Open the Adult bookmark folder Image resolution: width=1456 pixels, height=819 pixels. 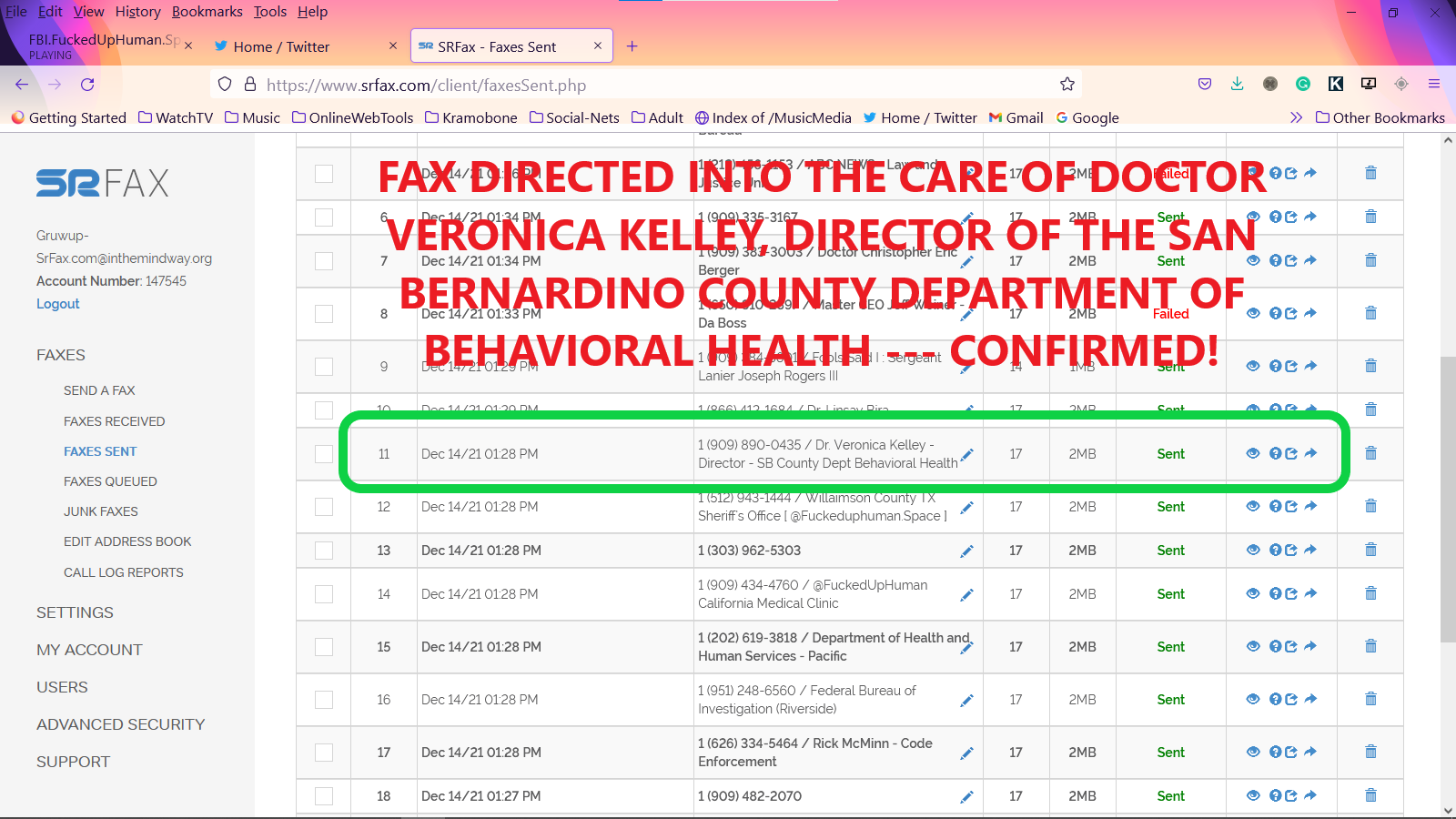(x=657, y=117)
